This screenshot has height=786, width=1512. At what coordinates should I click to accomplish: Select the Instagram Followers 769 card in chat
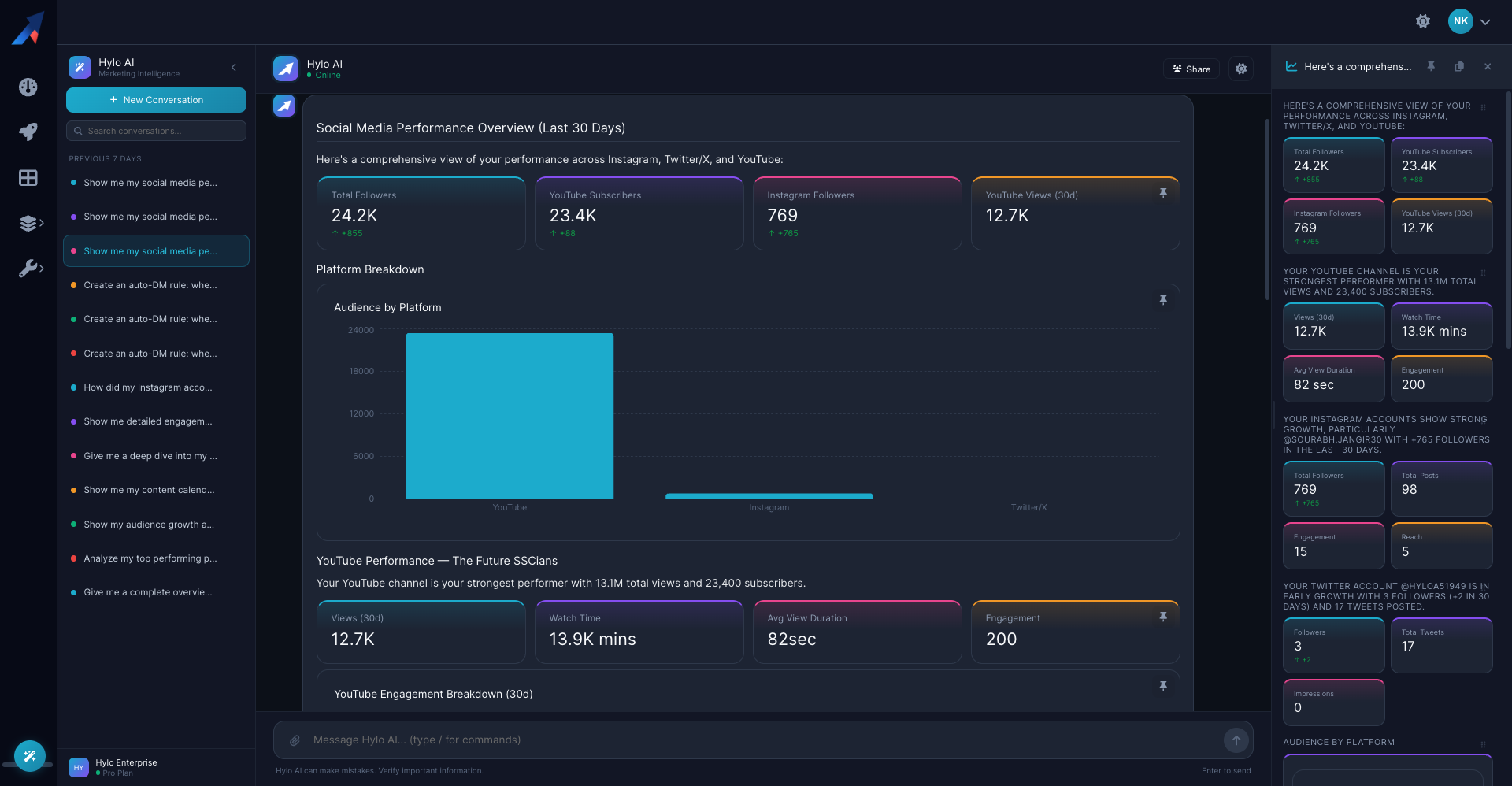tap(858, 213)
